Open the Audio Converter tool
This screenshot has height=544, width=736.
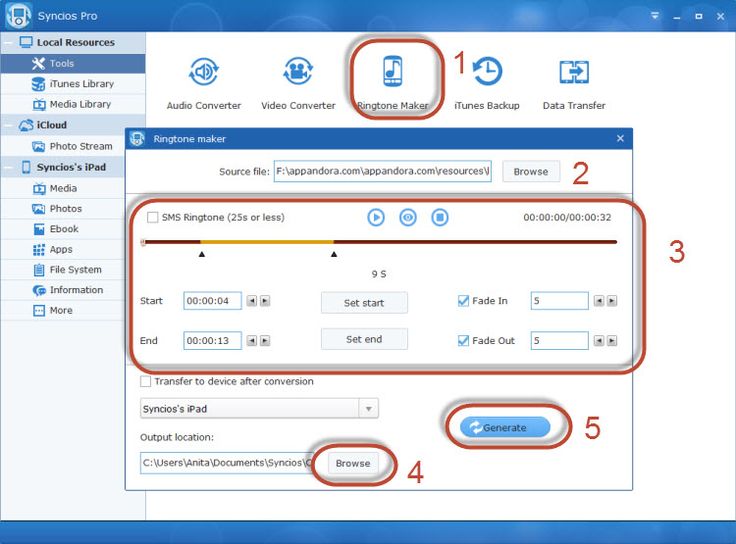pos(204,82)
